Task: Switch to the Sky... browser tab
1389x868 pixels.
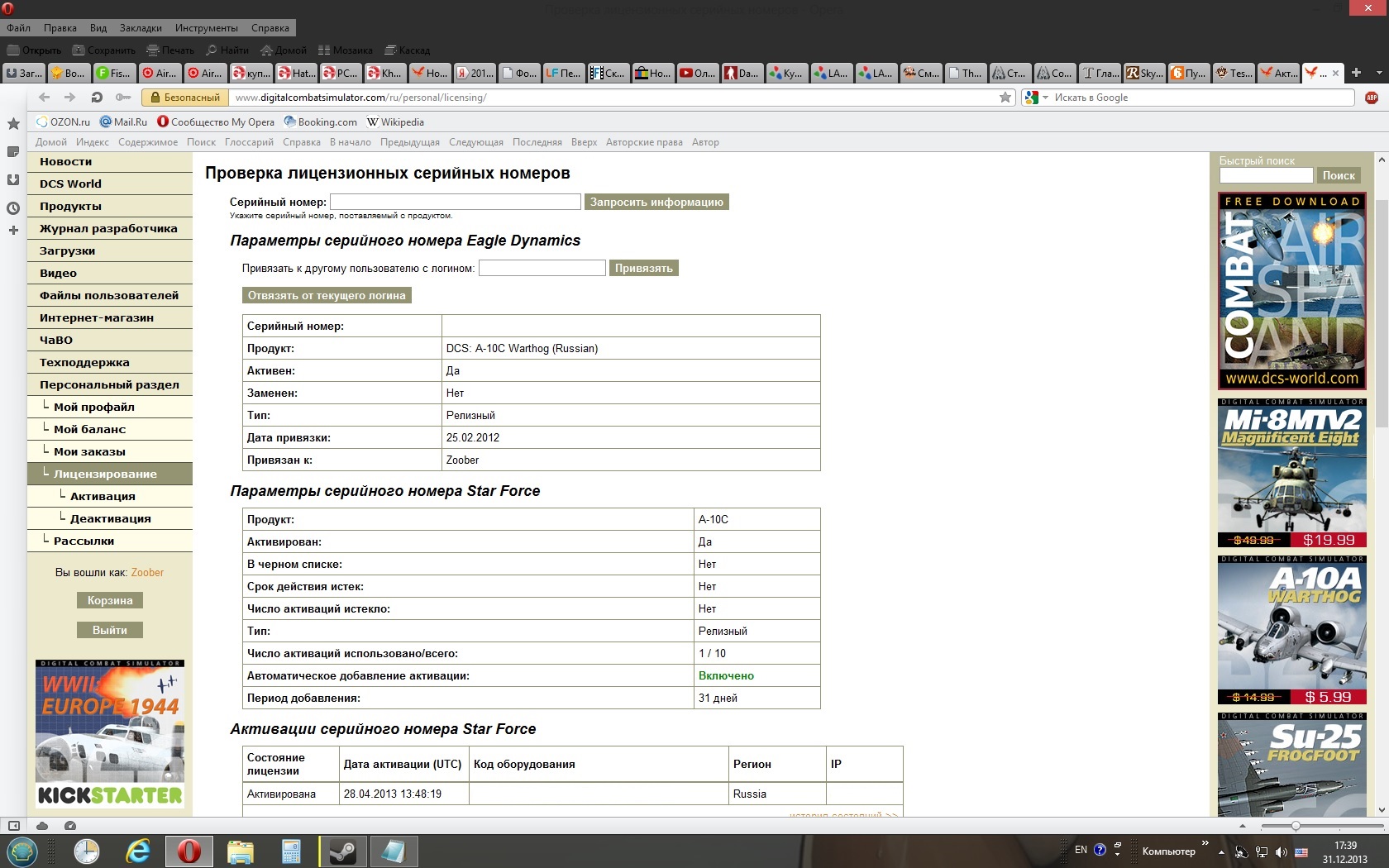Action: click(x=1145, y=73)
